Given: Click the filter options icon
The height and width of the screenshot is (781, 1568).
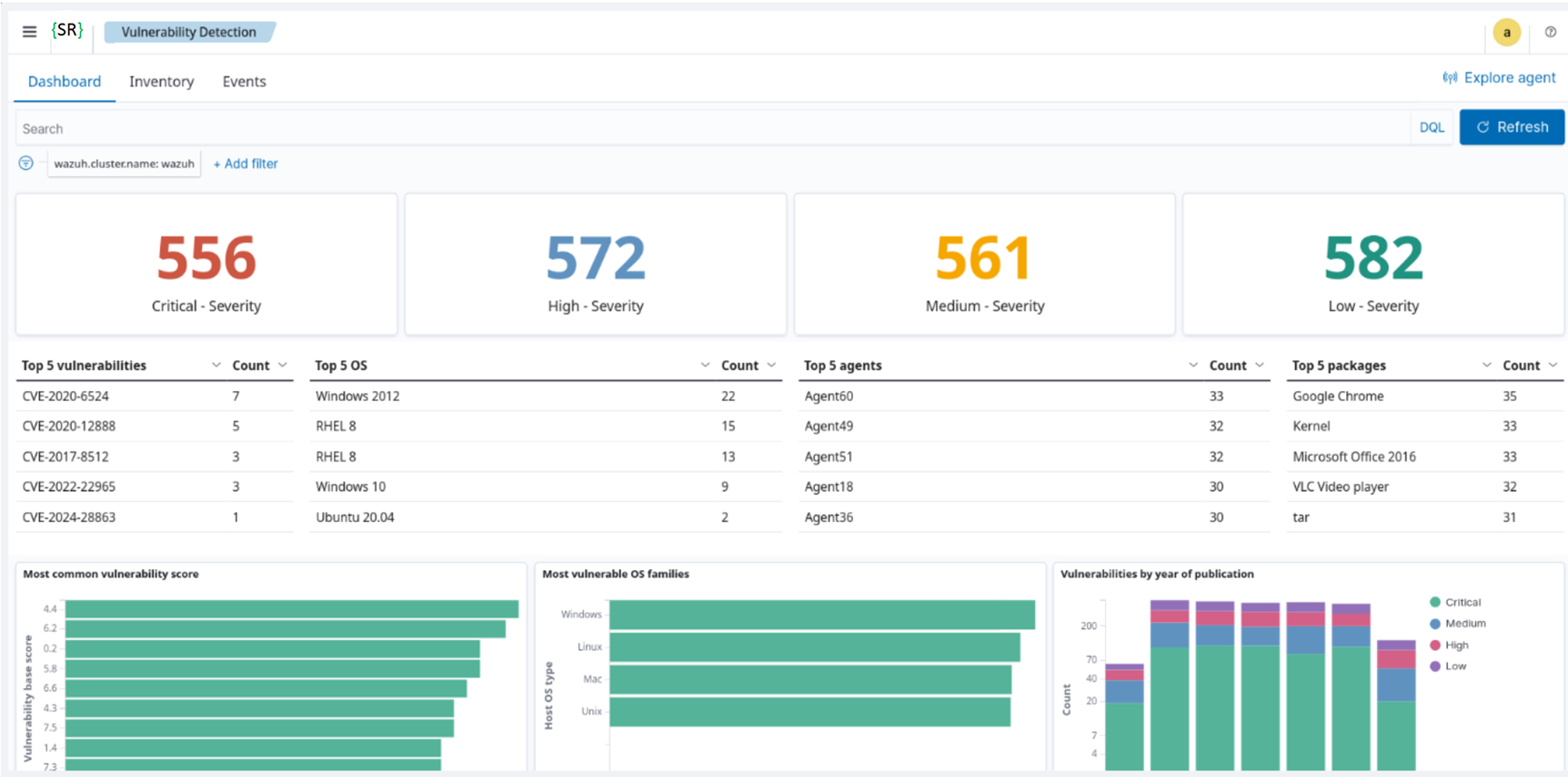Looking at the screenshot, I should pyautogui.click(x=26, y=164).
